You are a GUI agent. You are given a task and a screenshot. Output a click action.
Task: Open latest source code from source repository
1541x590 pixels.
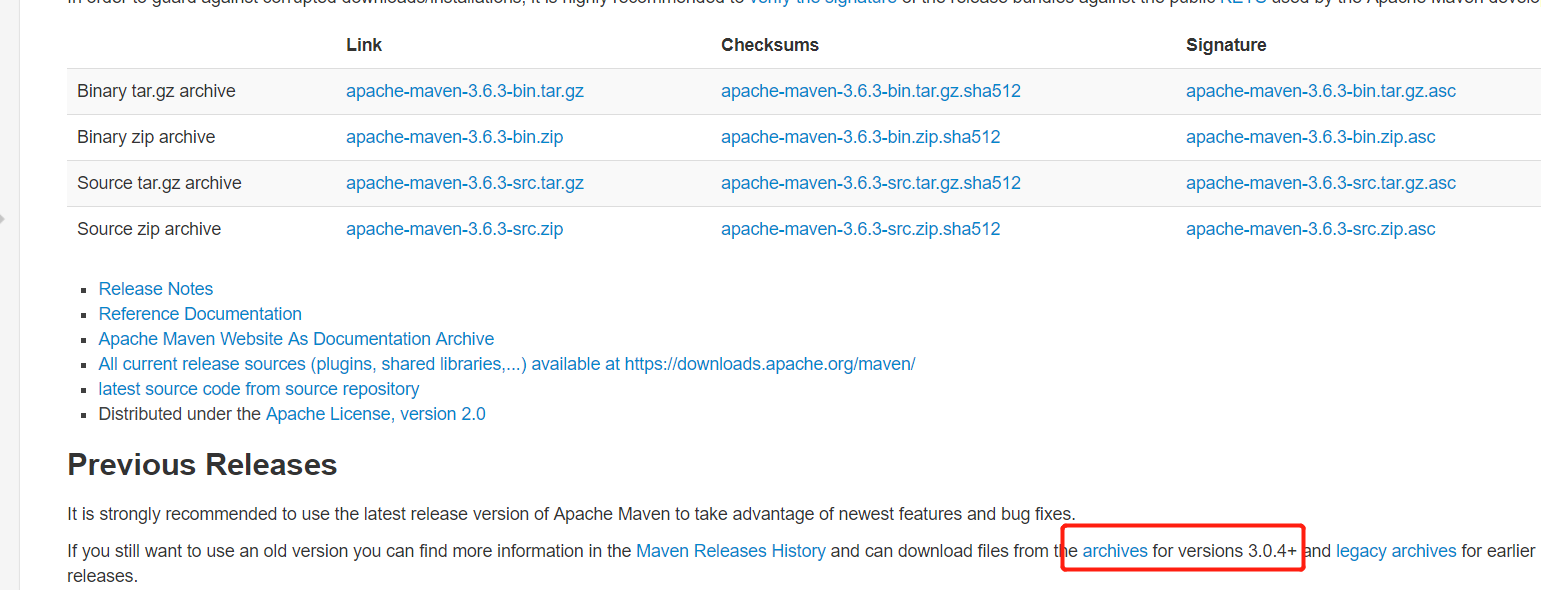pos(259,389)
